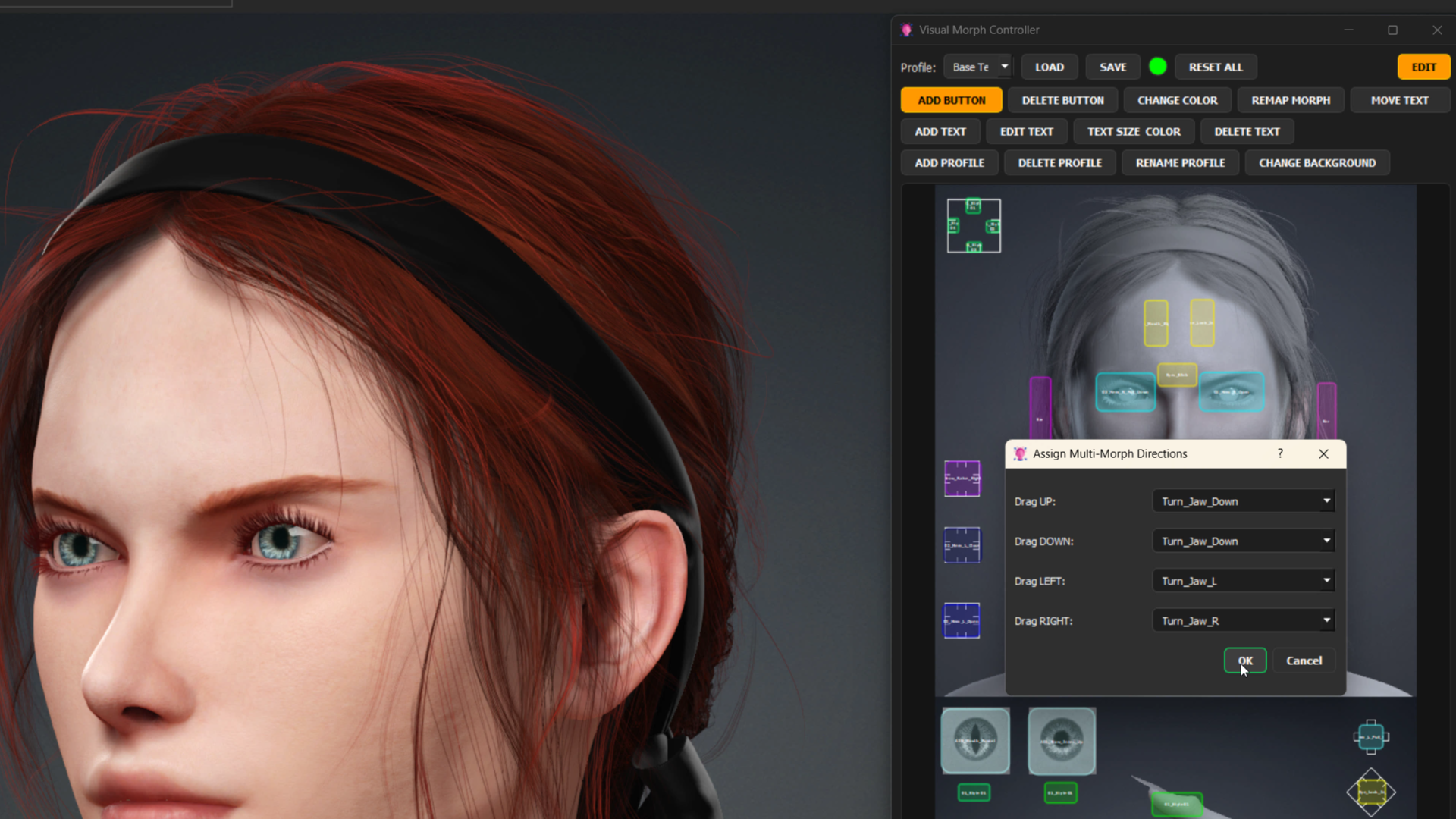This screenshot has width=1456, height=819.
Task: Expand the Drag UP morph dropdown
Action: click(1244, 501)
